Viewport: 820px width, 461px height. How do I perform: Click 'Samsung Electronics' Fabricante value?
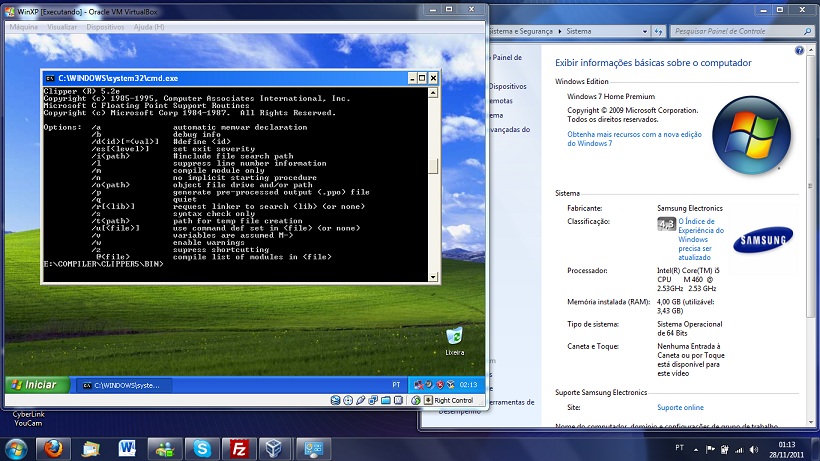pyautogui.click(x=690, y=208)
